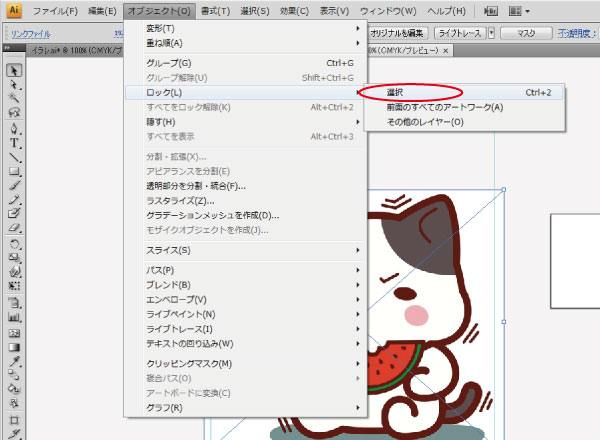The image size is (600, 440).
Task: Select the Gradient tool
Action: pos(14,347)
